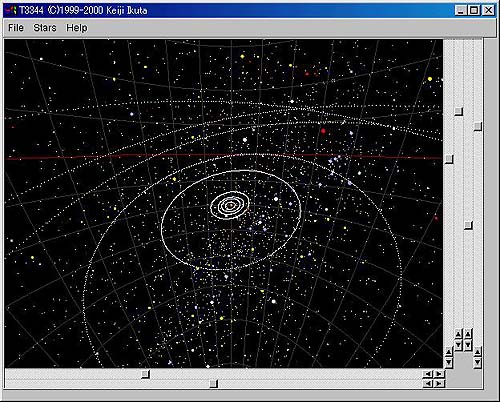Click down arrow of second vertical scrollbar
The image size is (500, 402).
(459, 345)
